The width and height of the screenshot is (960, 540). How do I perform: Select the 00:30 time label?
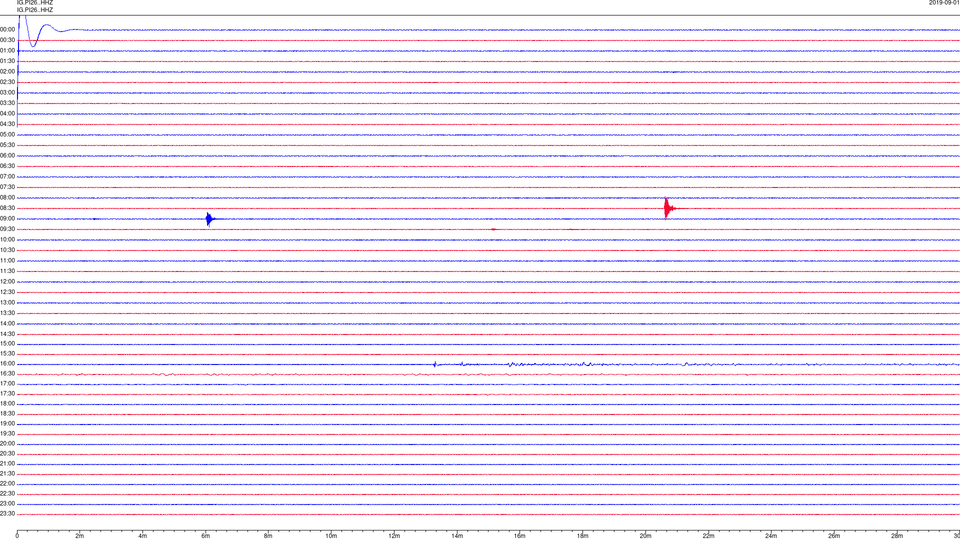(7, 40)
